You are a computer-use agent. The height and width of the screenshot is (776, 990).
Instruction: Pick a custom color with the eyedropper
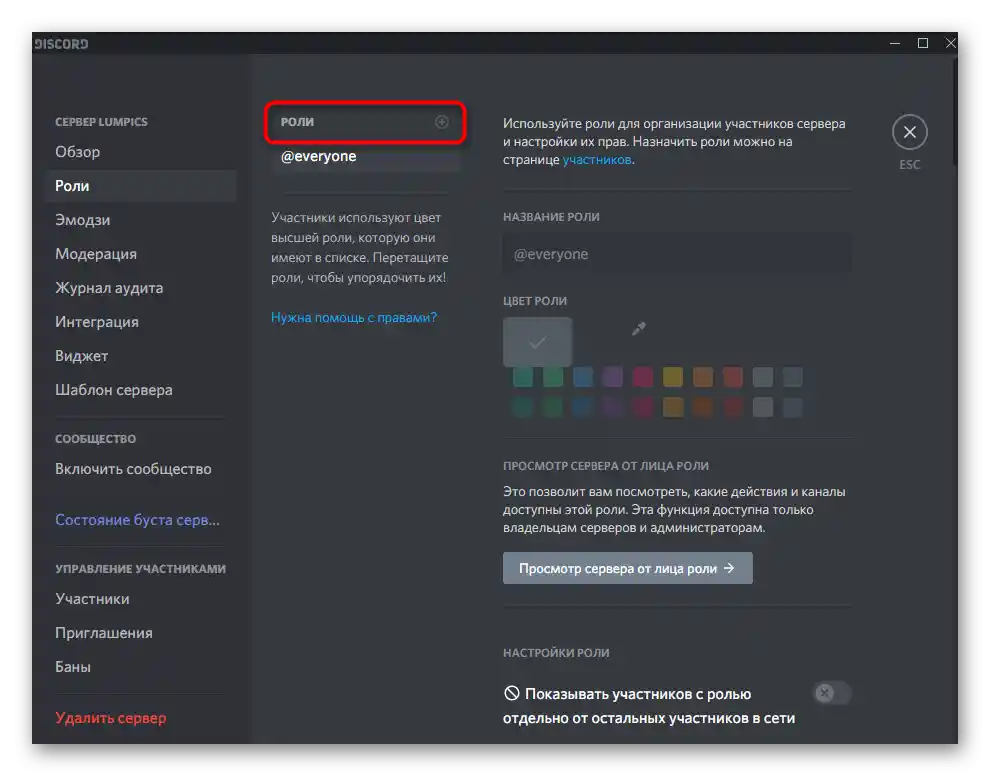coord(639,328)
